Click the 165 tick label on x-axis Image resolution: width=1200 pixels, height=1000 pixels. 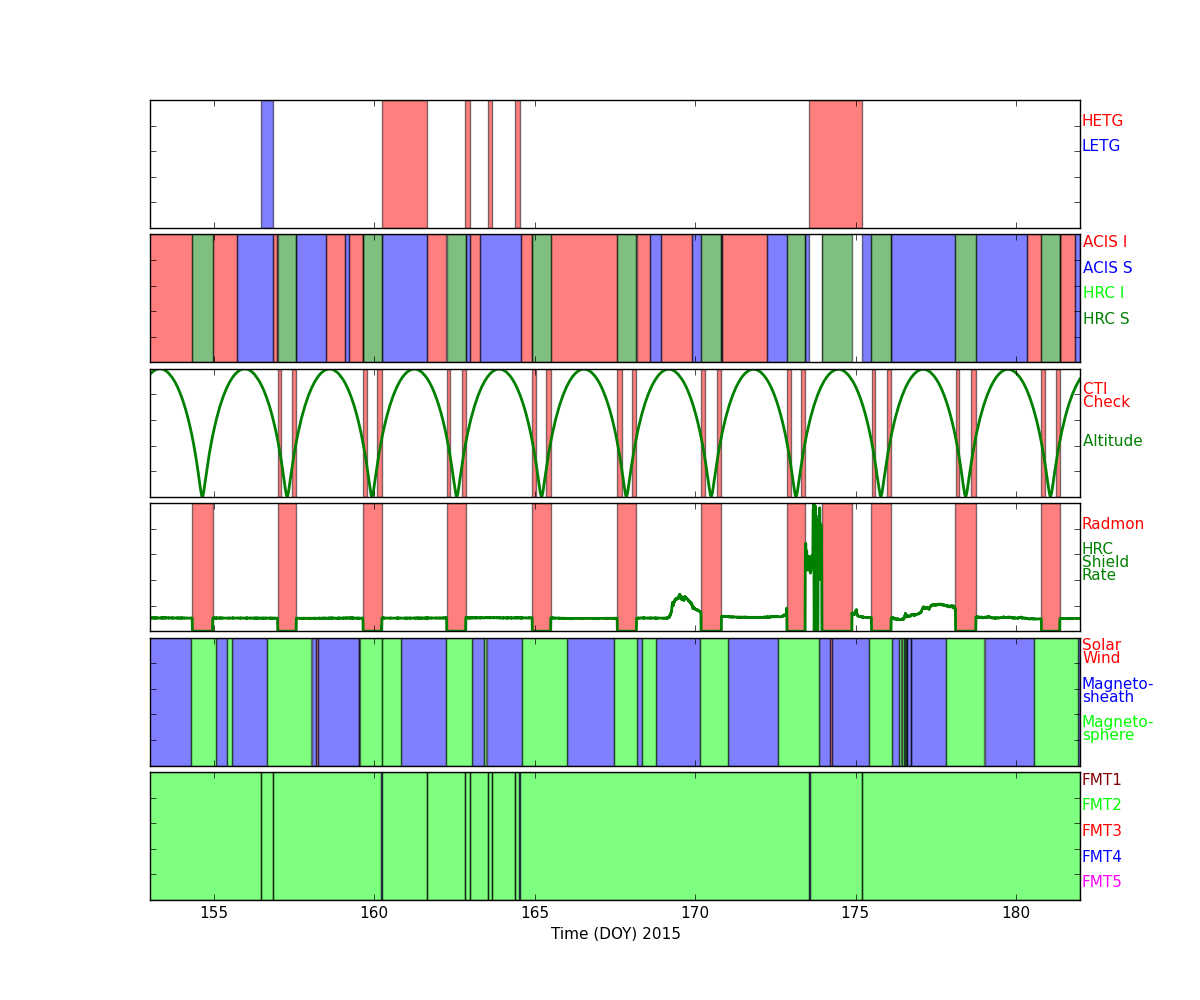[535, 913]
